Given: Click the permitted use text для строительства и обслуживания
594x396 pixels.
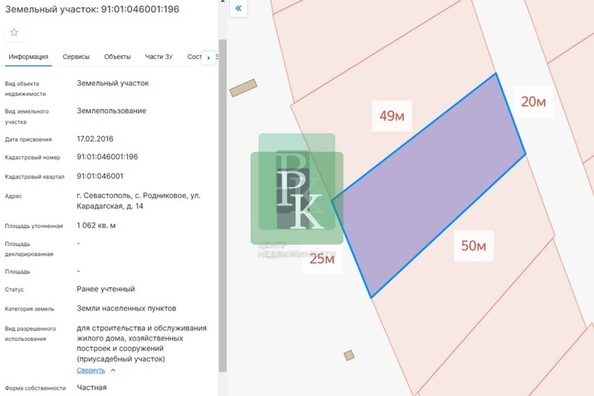Looking at the screenshot, I should tap(142, 328).
